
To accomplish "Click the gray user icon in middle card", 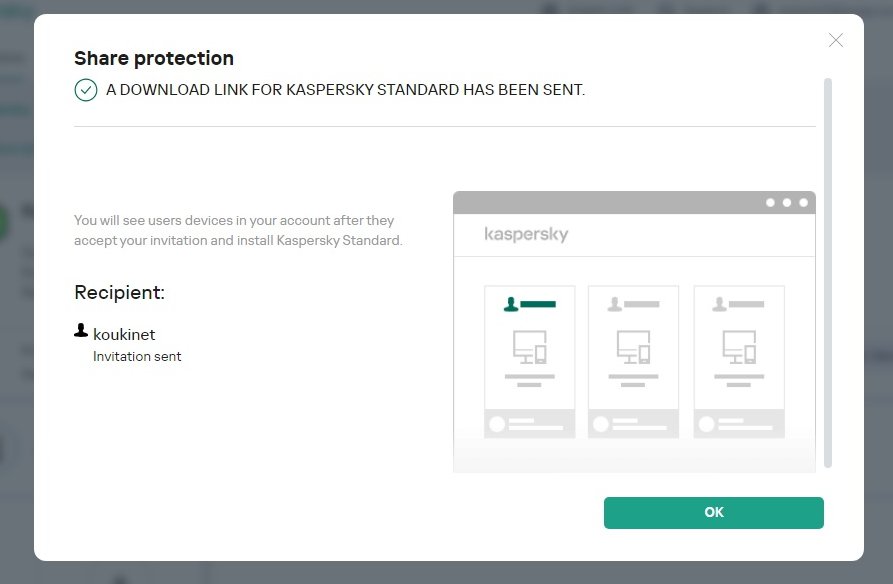I will 616,304.
